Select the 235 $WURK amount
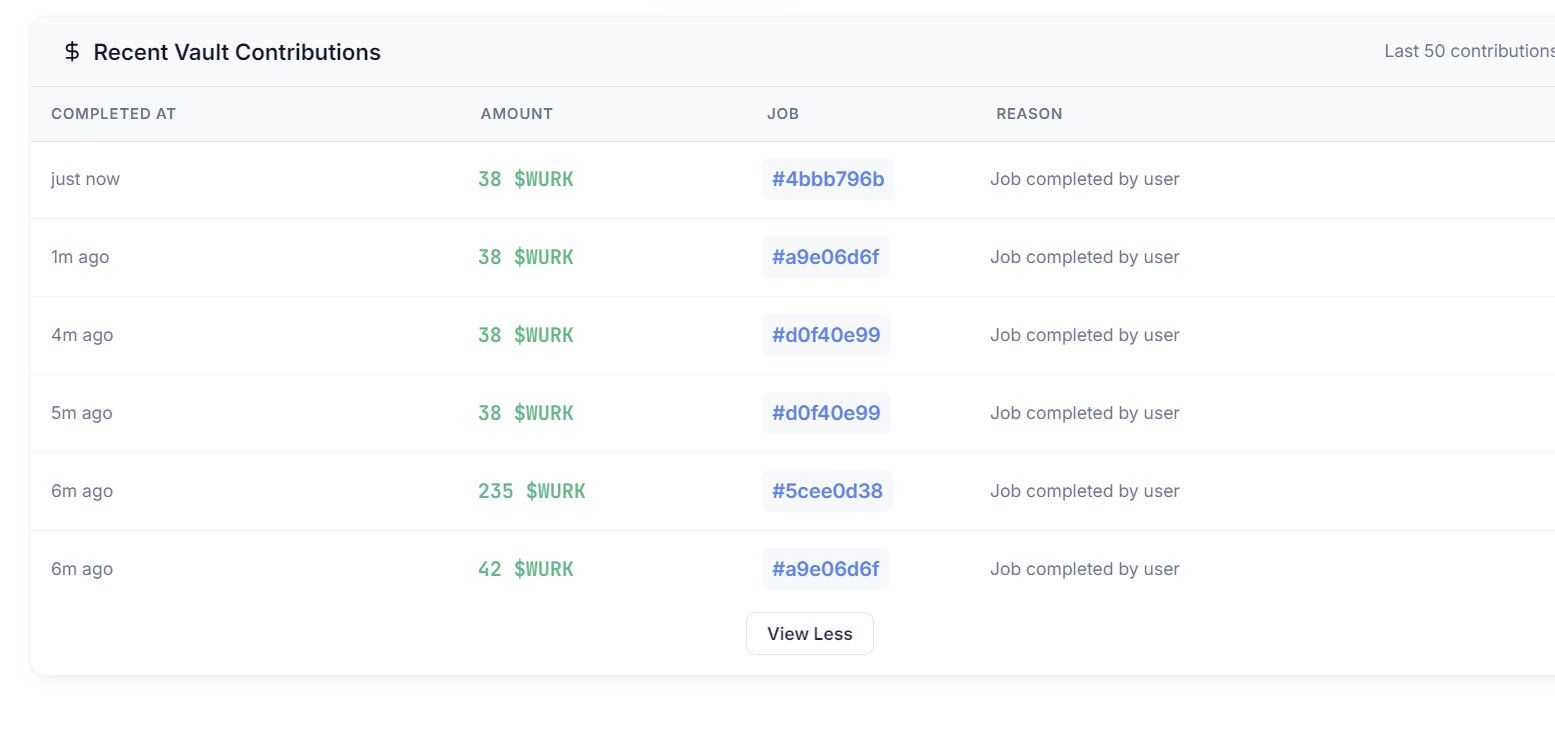This screenshot has height=745, width=1555. point(532,491)
